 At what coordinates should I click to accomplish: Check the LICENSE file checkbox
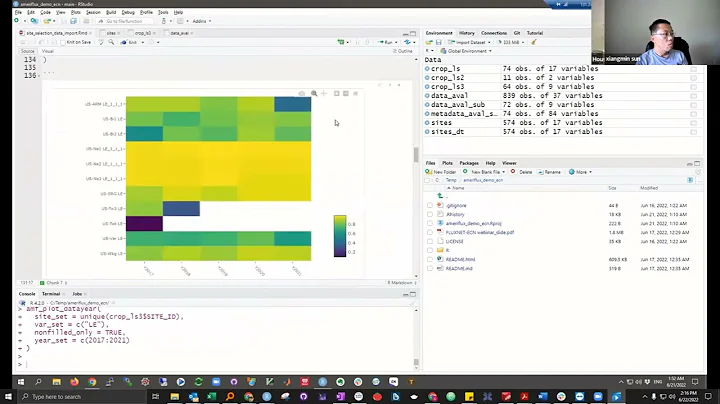coord(429,241)
